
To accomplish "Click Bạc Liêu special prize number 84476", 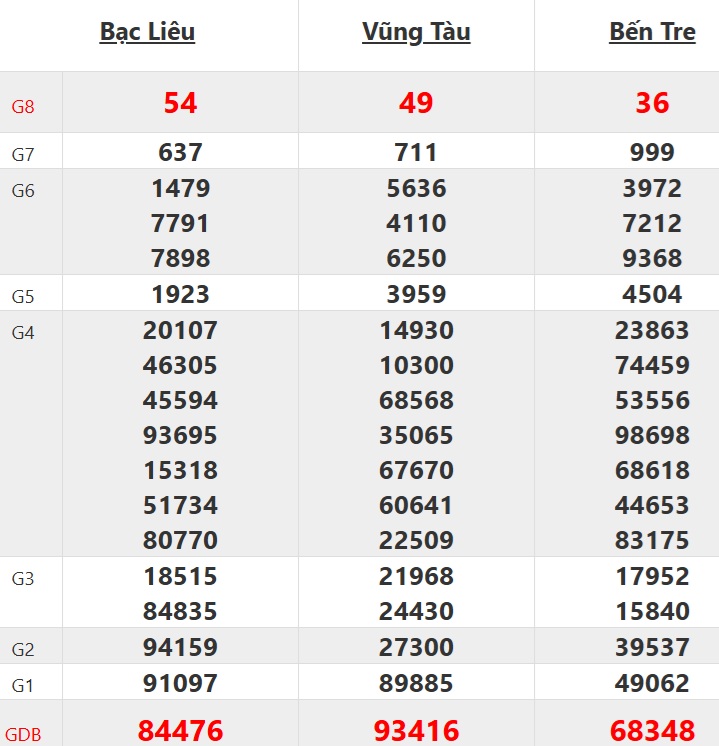I will coord(181,731).
